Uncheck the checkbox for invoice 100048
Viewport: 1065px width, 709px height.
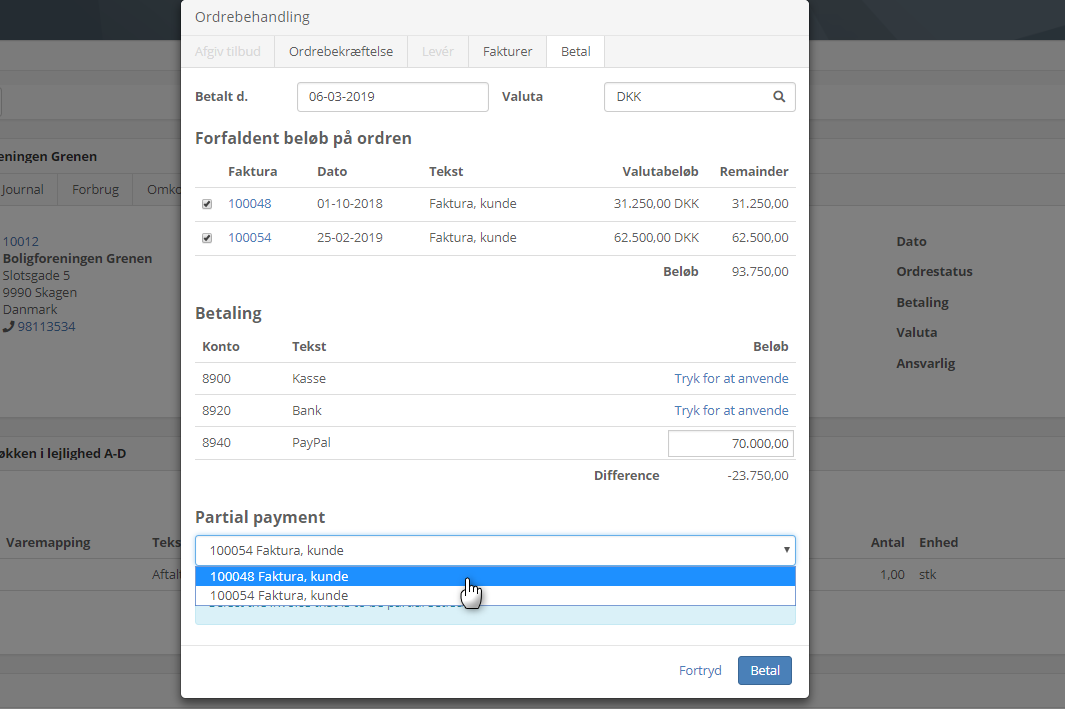[x=207, y=204]
